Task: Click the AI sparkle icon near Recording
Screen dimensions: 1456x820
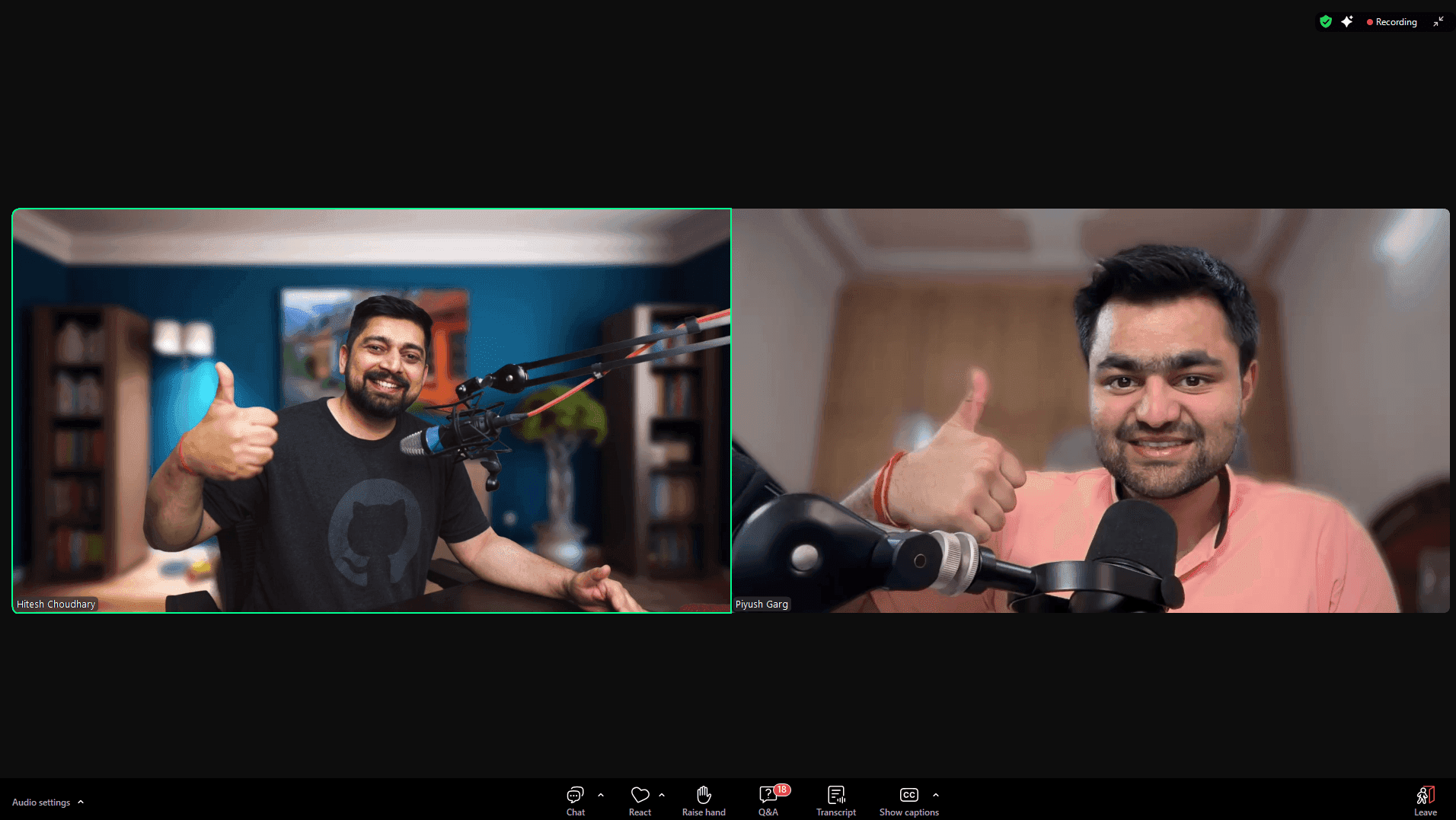Action: pos(1346,21)
